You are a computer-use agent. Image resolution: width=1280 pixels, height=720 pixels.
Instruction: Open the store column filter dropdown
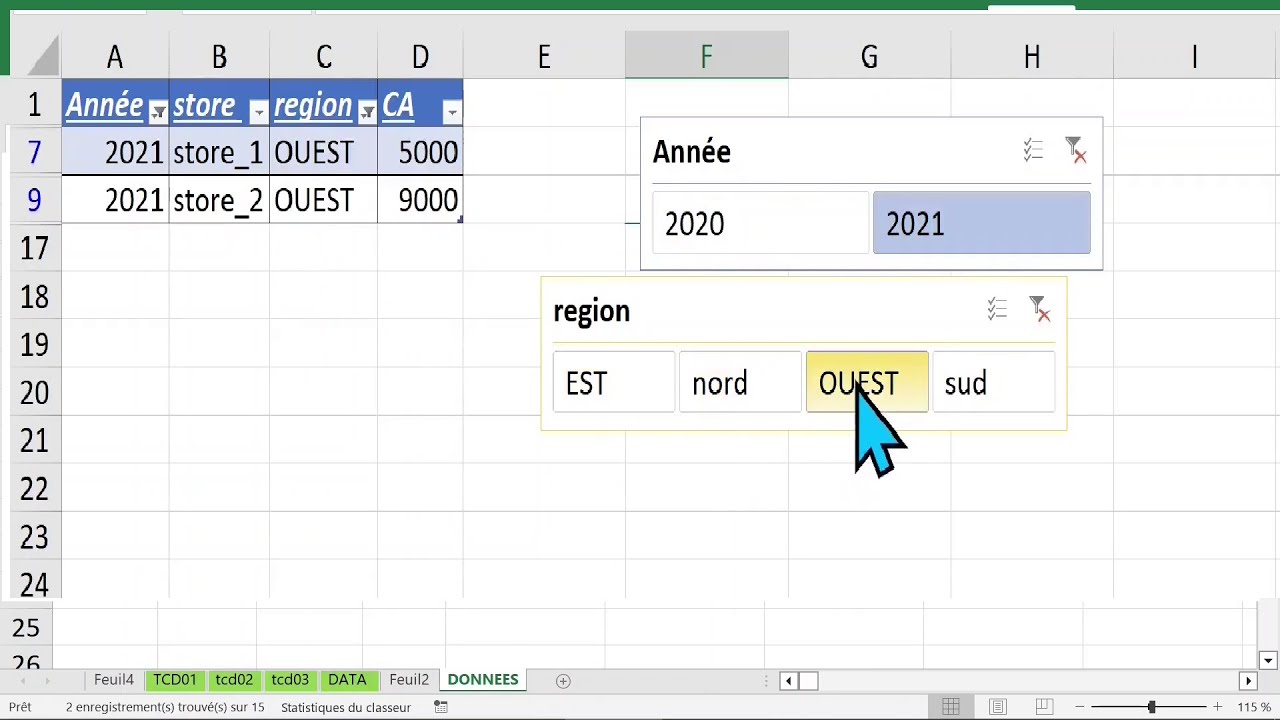[258, 112]
